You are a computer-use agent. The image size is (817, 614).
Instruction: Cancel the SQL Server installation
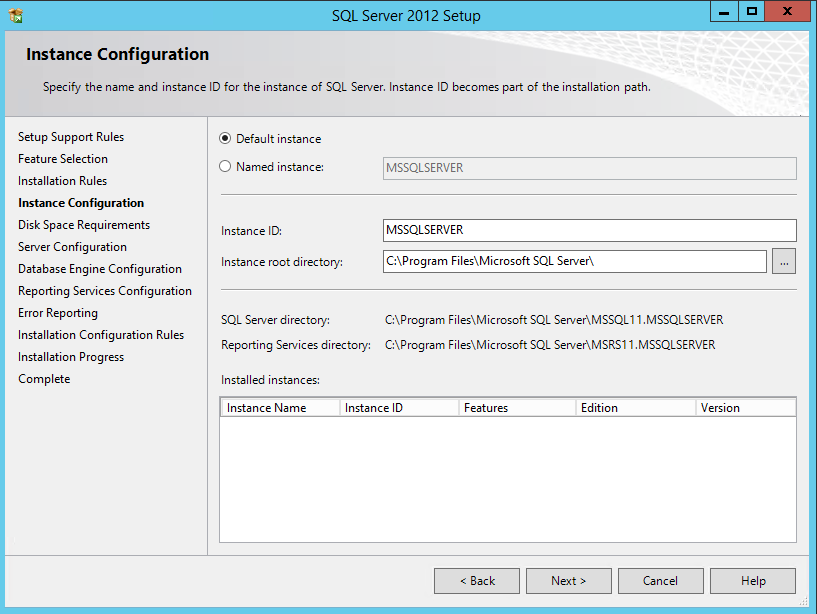tap(660, 580)
